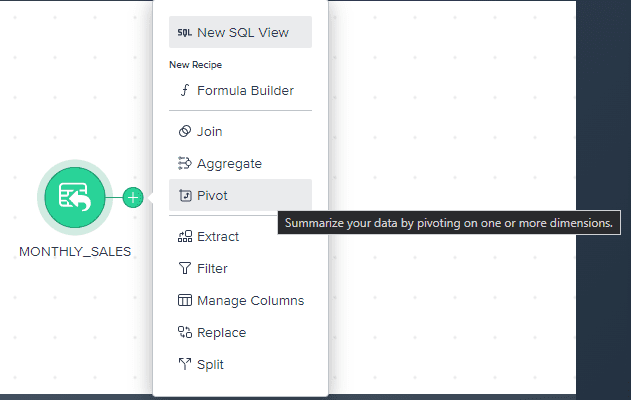Click the Split arrows icon
The width and height of the screenshot is (631, 400).
coord(185,364)
